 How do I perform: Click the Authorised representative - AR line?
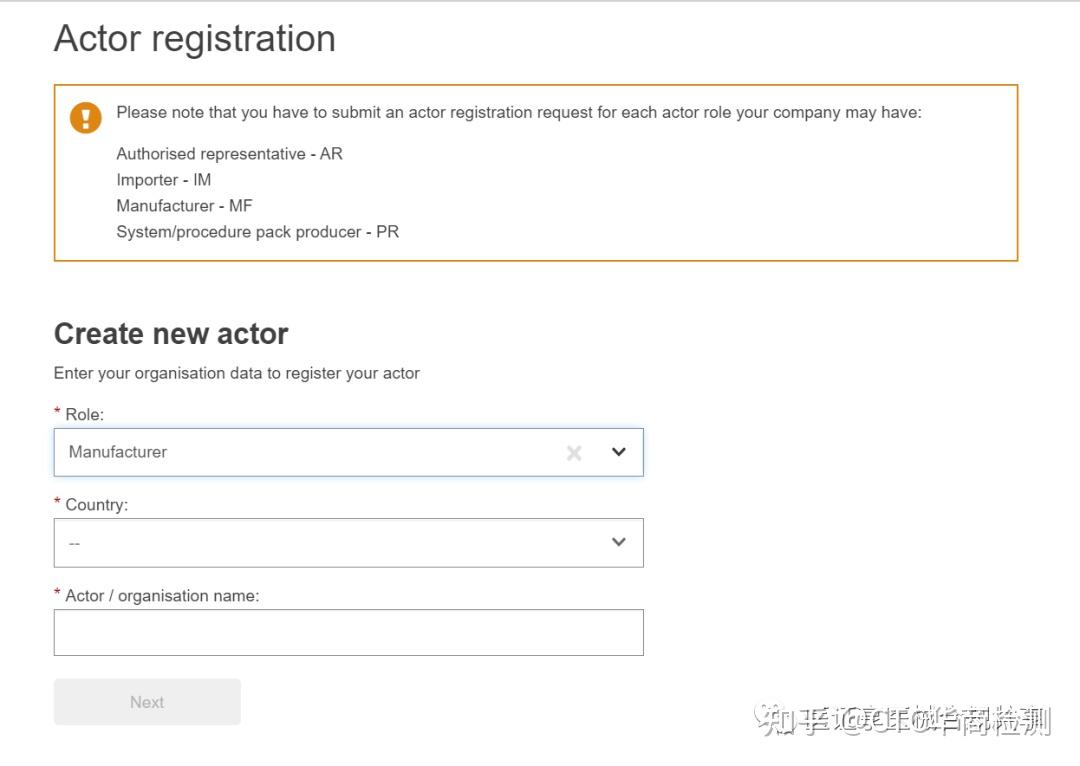coord(228,153)
